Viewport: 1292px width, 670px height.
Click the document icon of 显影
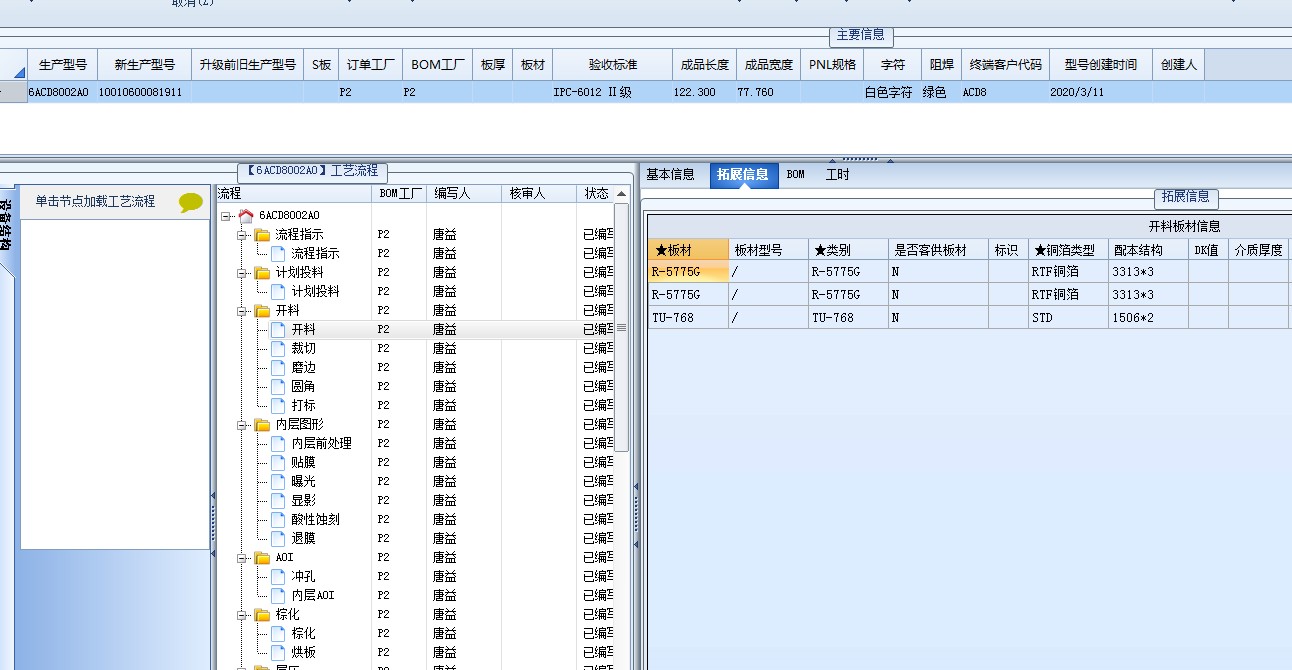pyautogui.click(x=278, y=500)
